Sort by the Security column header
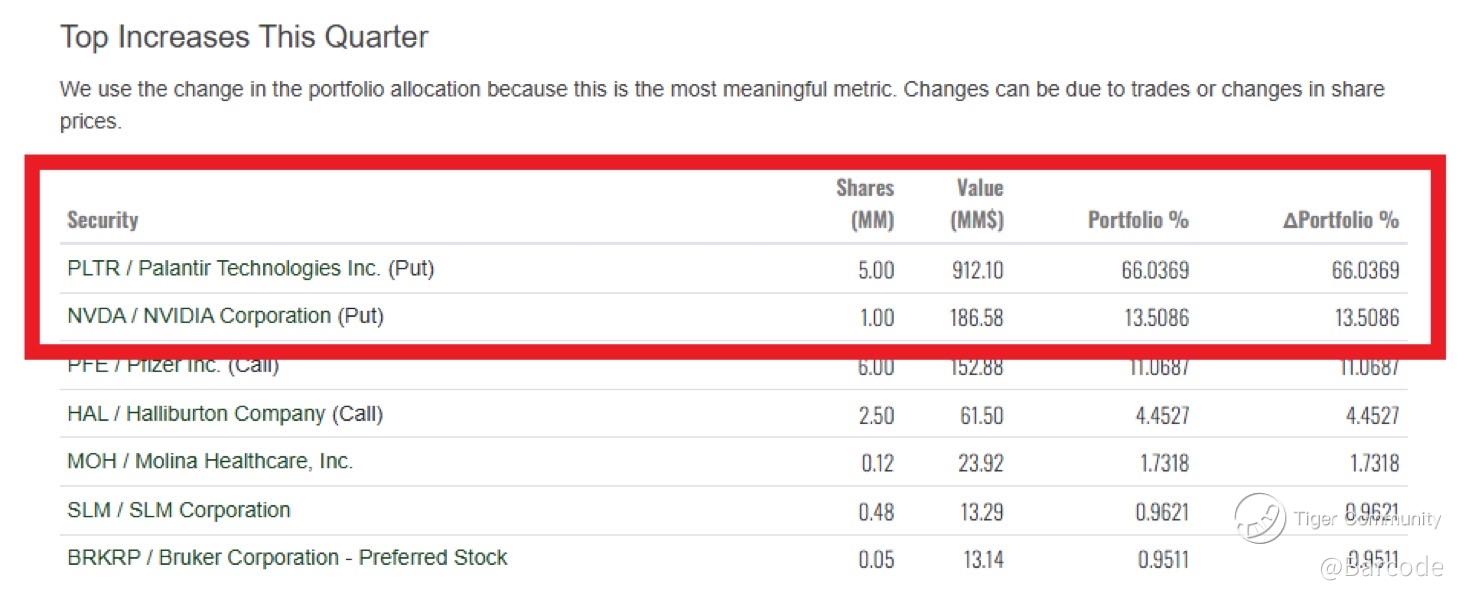 tap(103, 220)
